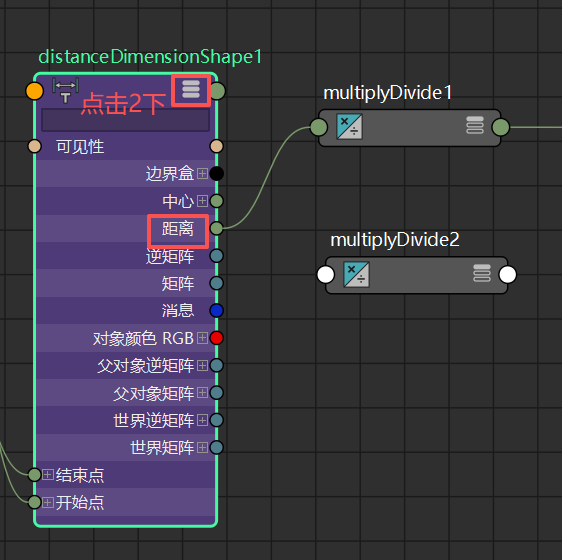
Task: Click the red 对象颜色 RGB output port
Action: click(x=216, y=338)
